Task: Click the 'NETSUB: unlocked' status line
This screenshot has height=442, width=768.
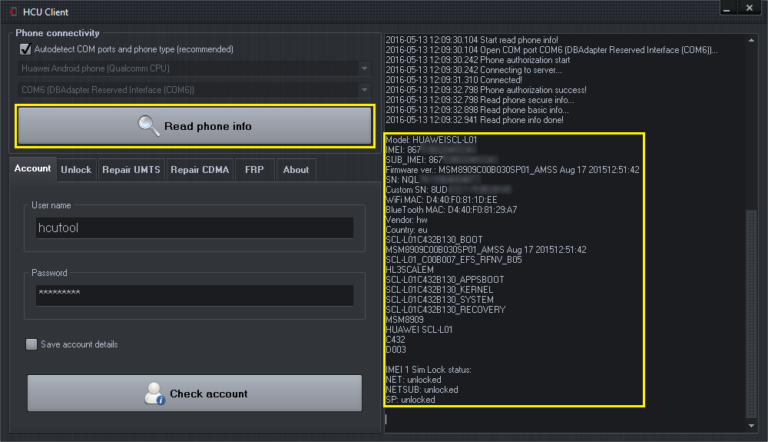Action: point(422,390)
